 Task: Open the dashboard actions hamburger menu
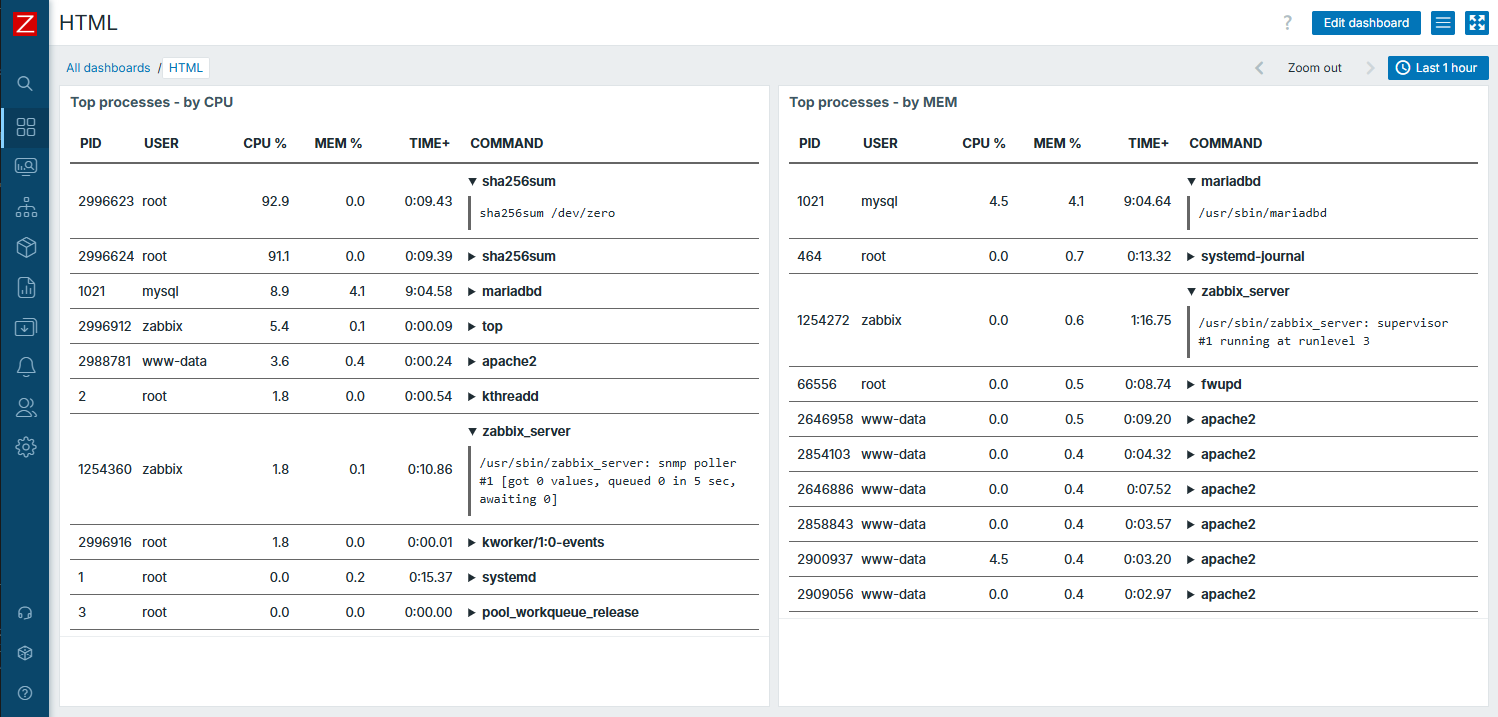(1442, 23)
